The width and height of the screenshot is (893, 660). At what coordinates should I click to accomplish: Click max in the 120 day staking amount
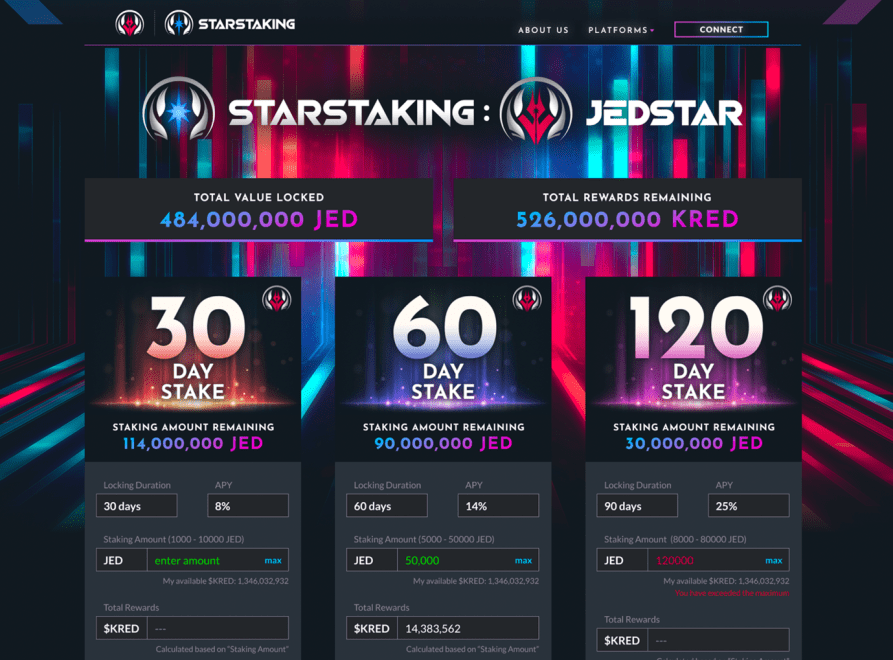point(773,561)
